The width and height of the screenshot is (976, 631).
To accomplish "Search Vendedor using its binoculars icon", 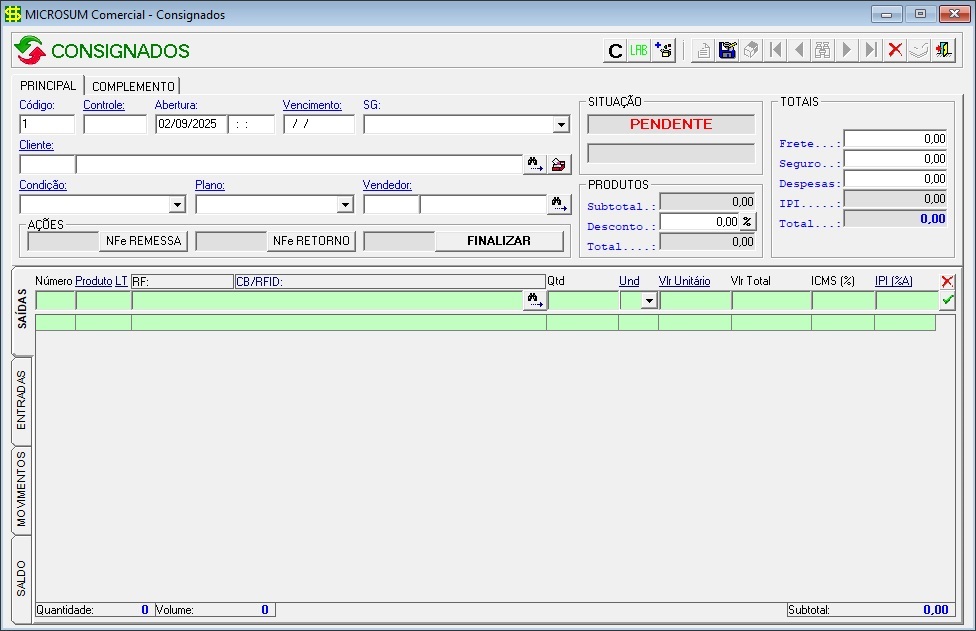I will click(x=559, y=204).
